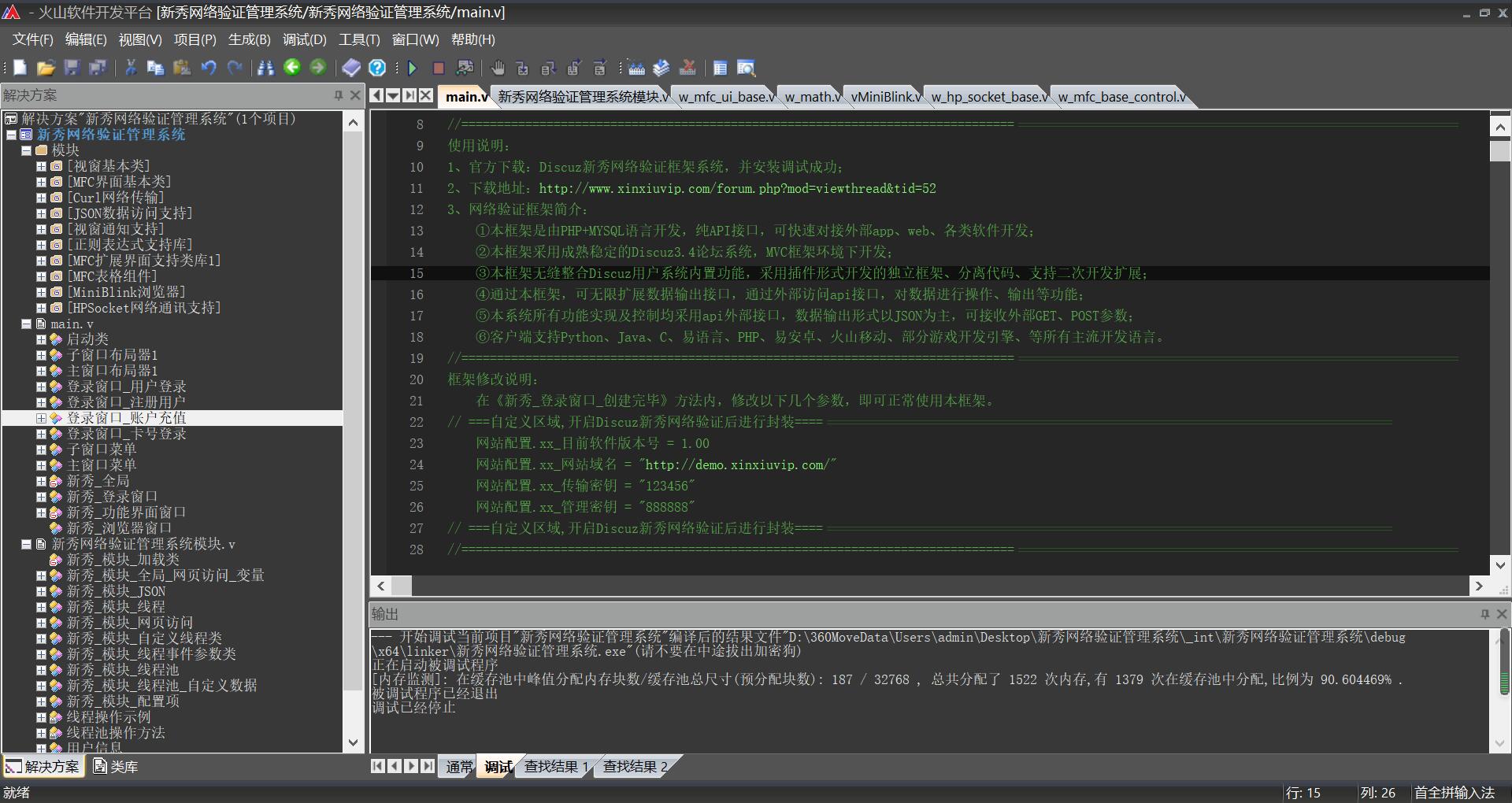Toggle the pin on the 解决方案 panel

pos(339,95)
